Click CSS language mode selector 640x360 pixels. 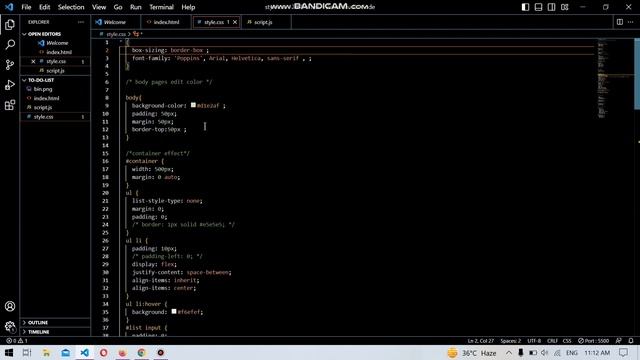[567, 340]
